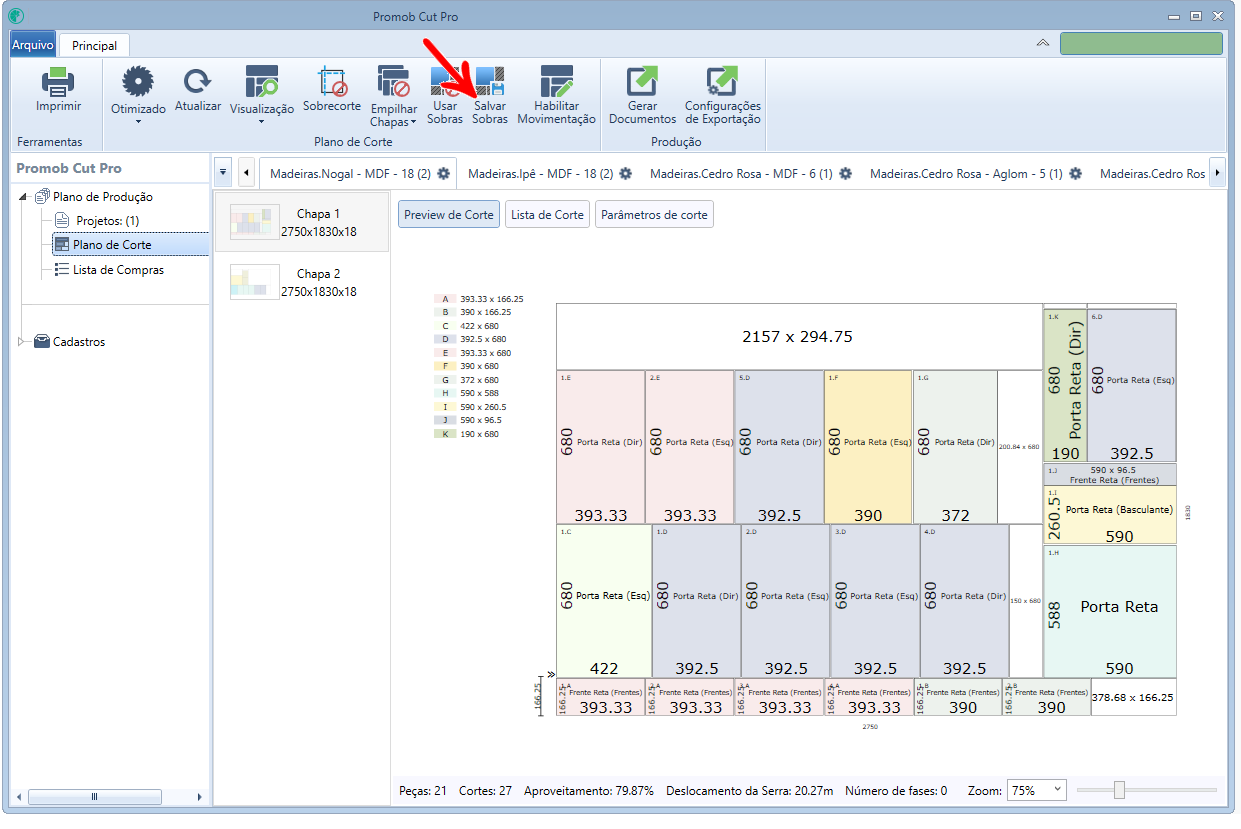Click gear icon on Cedro Rosa Aglom 5 tab
1241x829 pixels.
1076,173
